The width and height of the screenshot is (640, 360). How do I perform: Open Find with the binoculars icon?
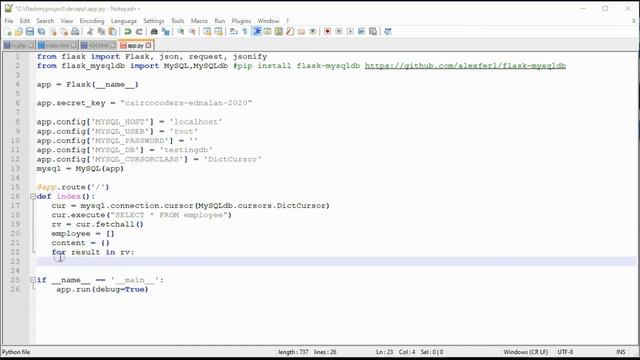tap(154, 31)
